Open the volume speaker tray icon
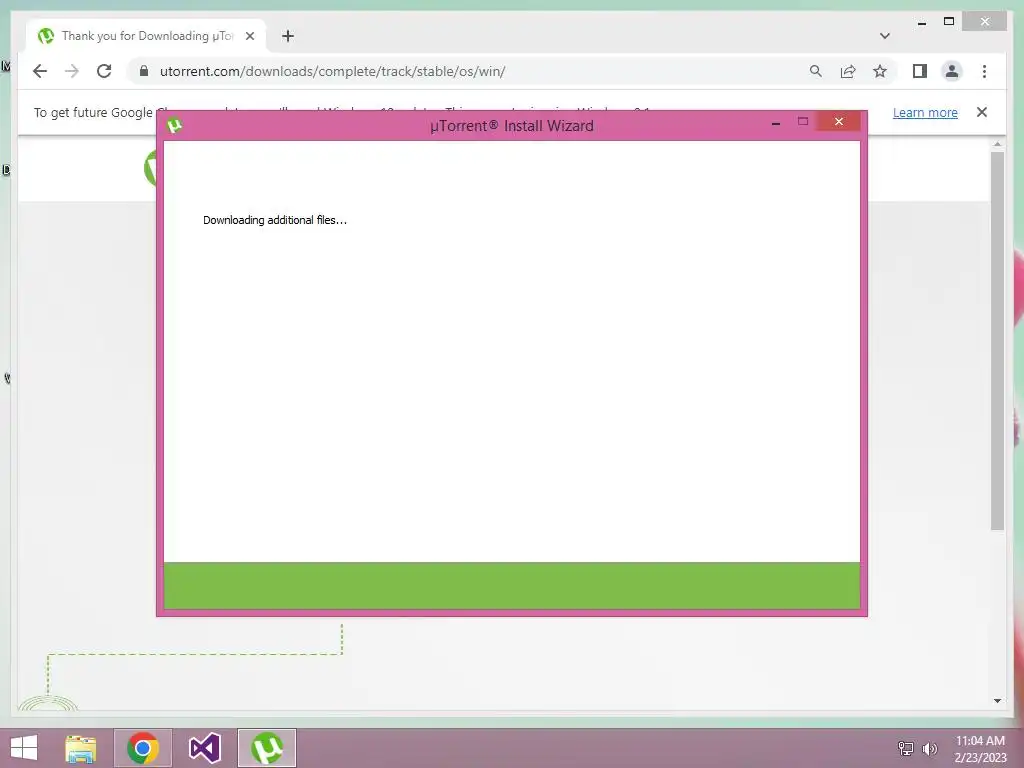The height and width of the screenshot is (768, 1024). (930, 748)
